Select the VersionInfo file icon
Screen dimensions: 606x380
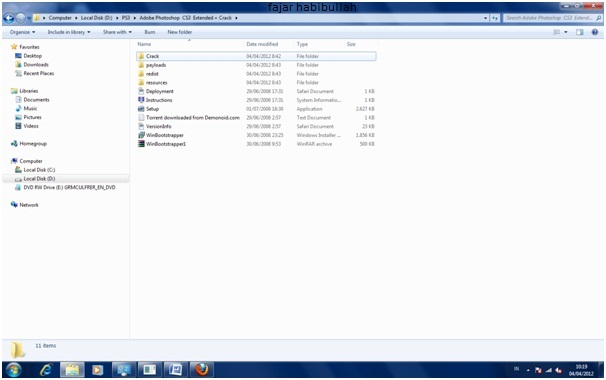tap(141, 126)
